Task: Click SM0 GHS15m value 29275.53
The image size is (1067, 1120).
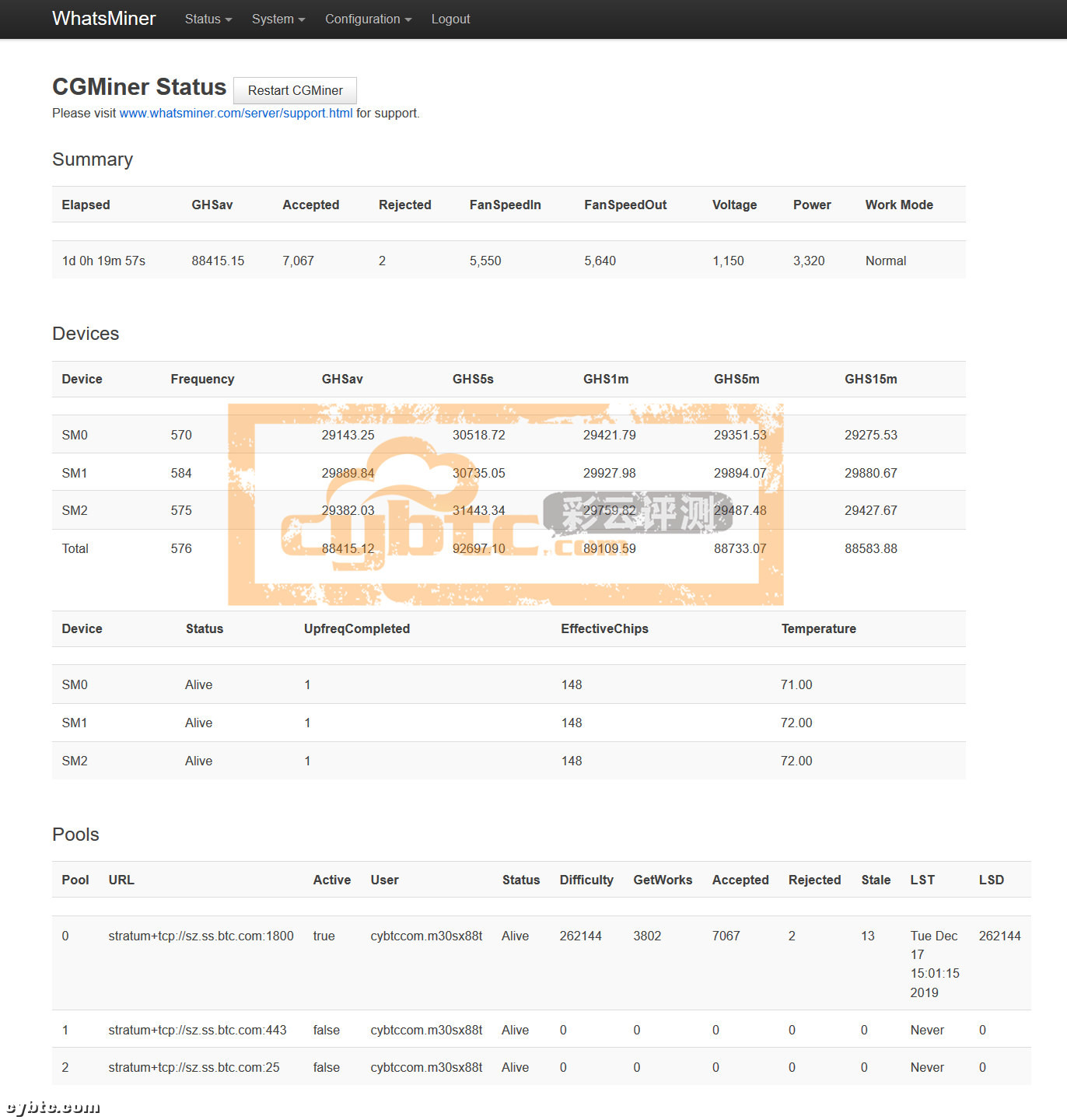Action: 871,435
